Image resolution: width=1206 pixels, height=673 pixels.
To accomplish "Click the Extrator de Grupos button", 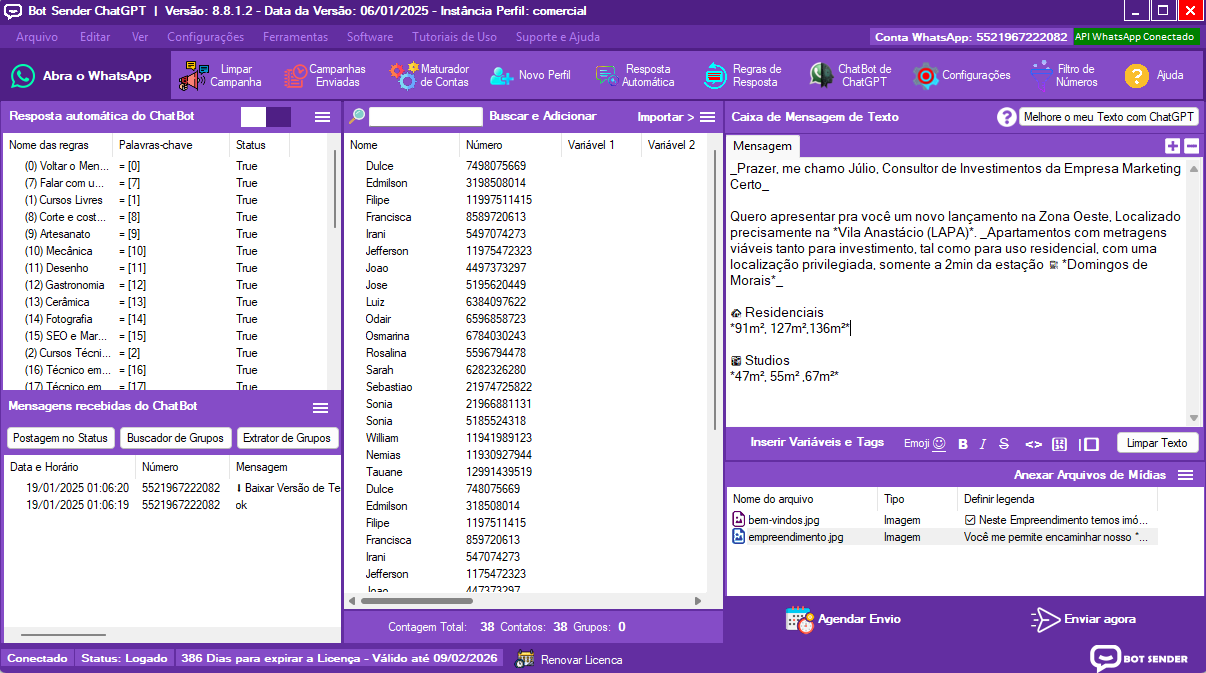I will (x=288, y=438).
